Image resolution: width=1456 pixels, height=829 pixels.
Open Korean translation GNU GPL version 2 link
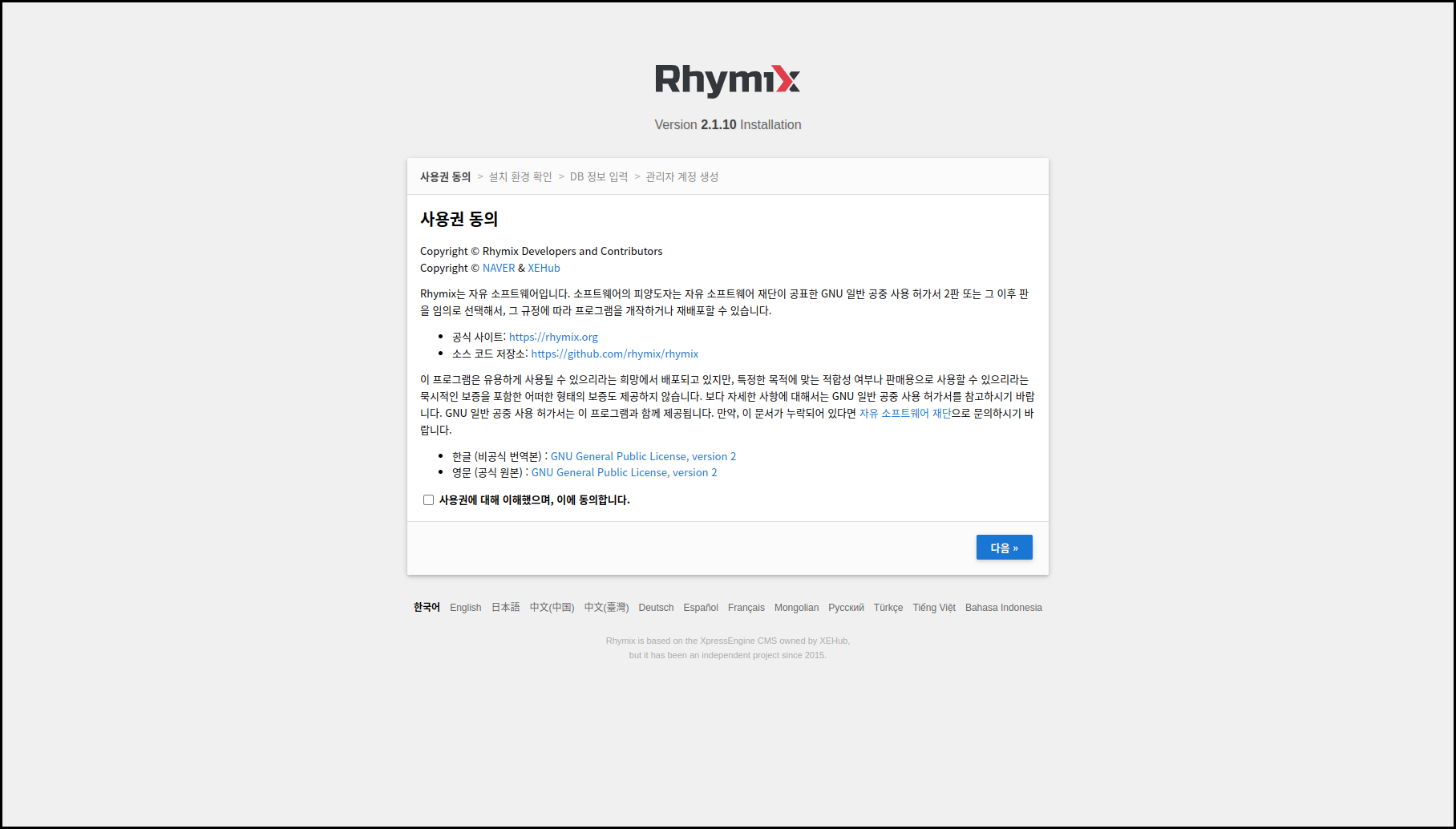click(643, 457)
